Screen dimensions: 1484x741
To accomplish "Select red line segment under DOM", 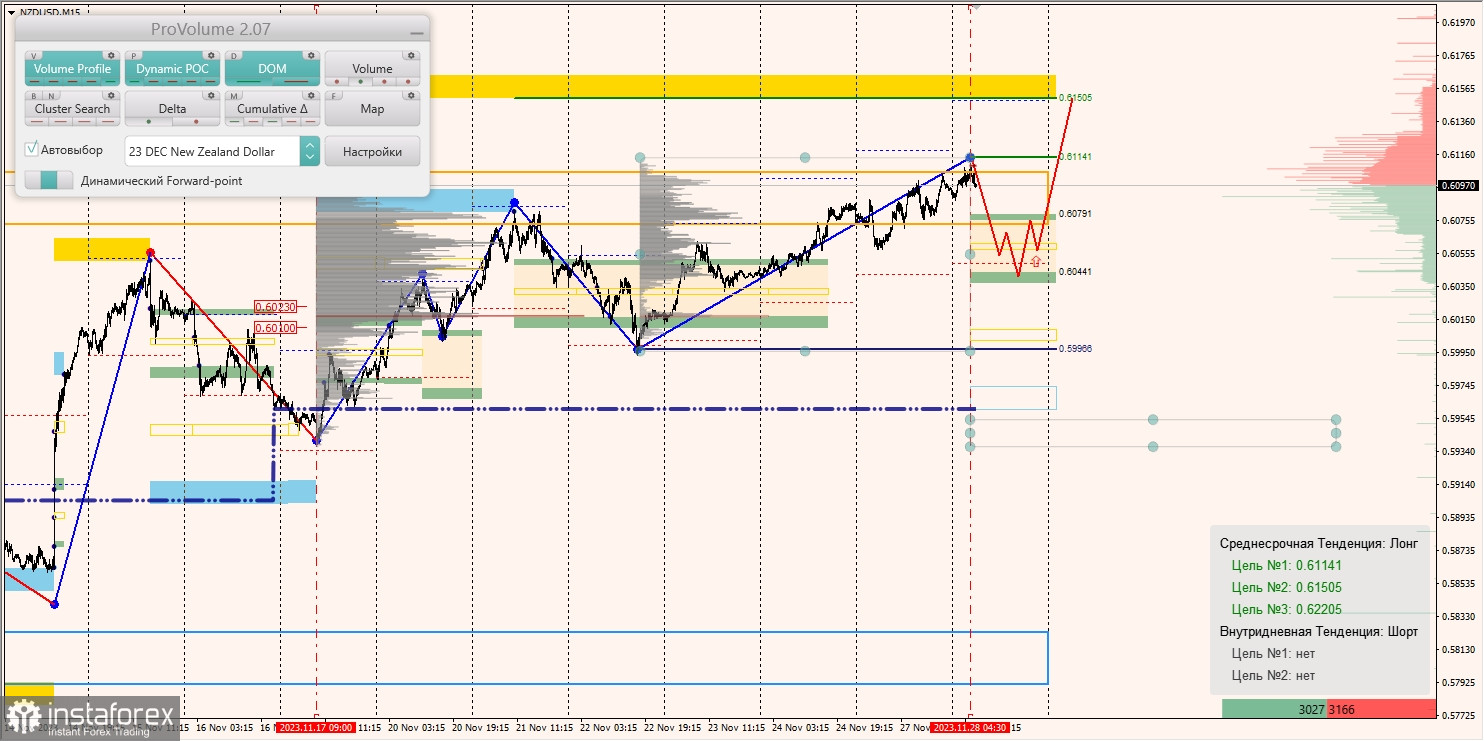I will (x=295, y=82).
